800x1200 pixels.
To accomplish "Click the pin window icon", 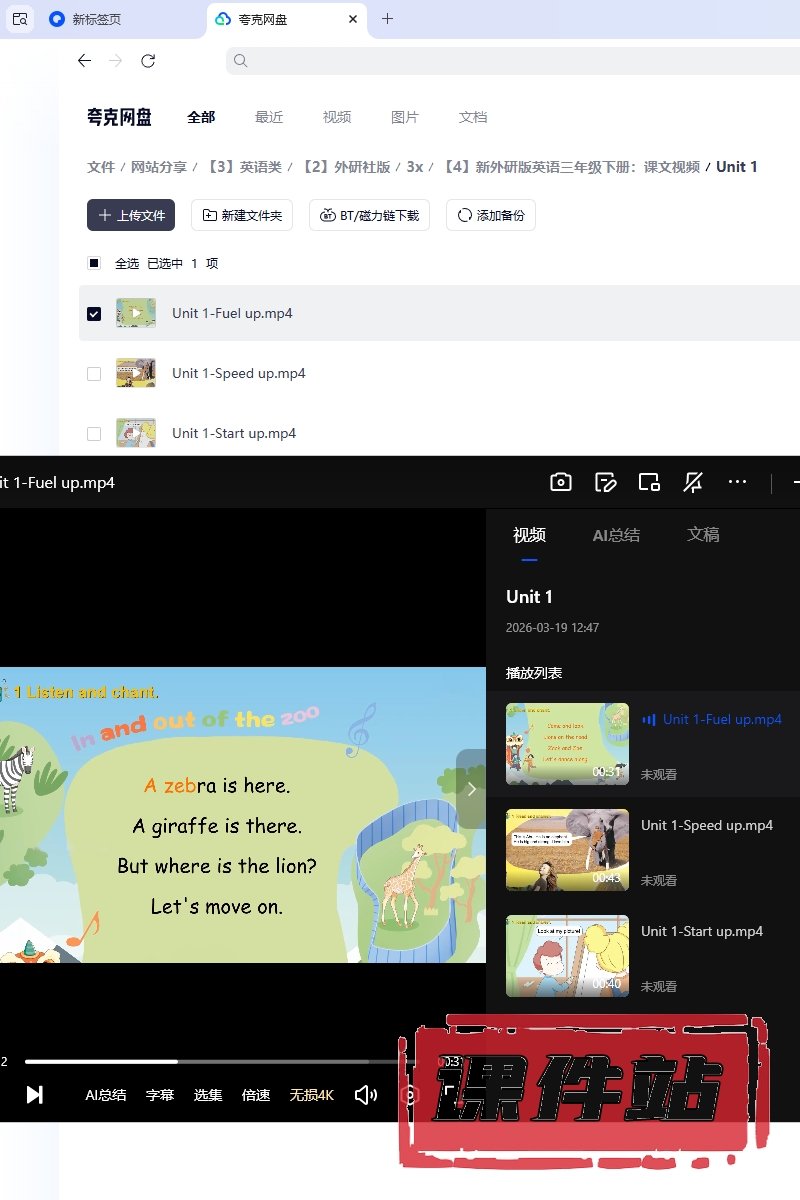I will (x=693, y=483).
